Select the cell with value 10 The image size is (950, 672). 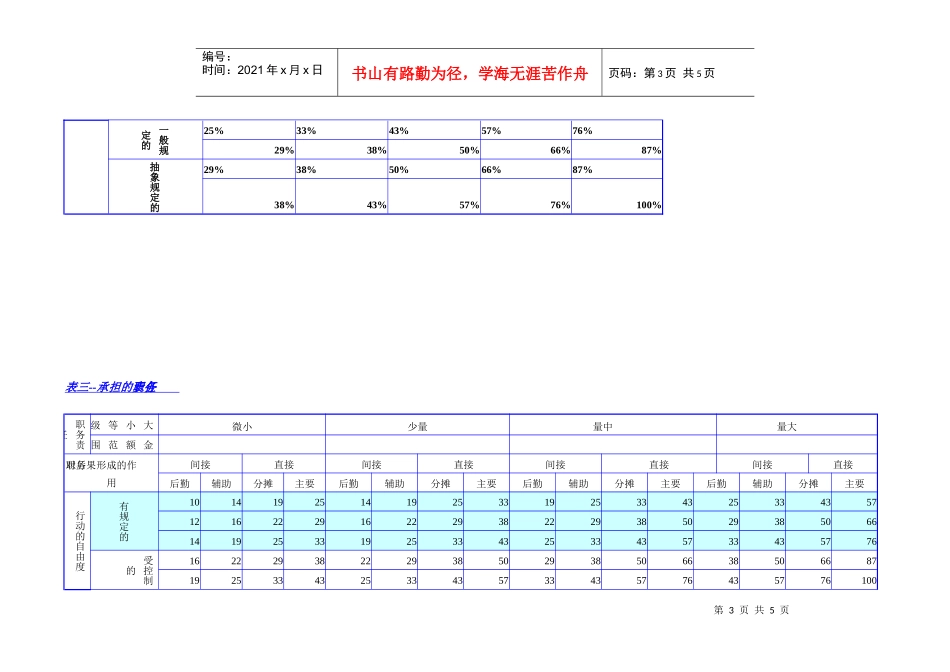[x=179, y=502]
